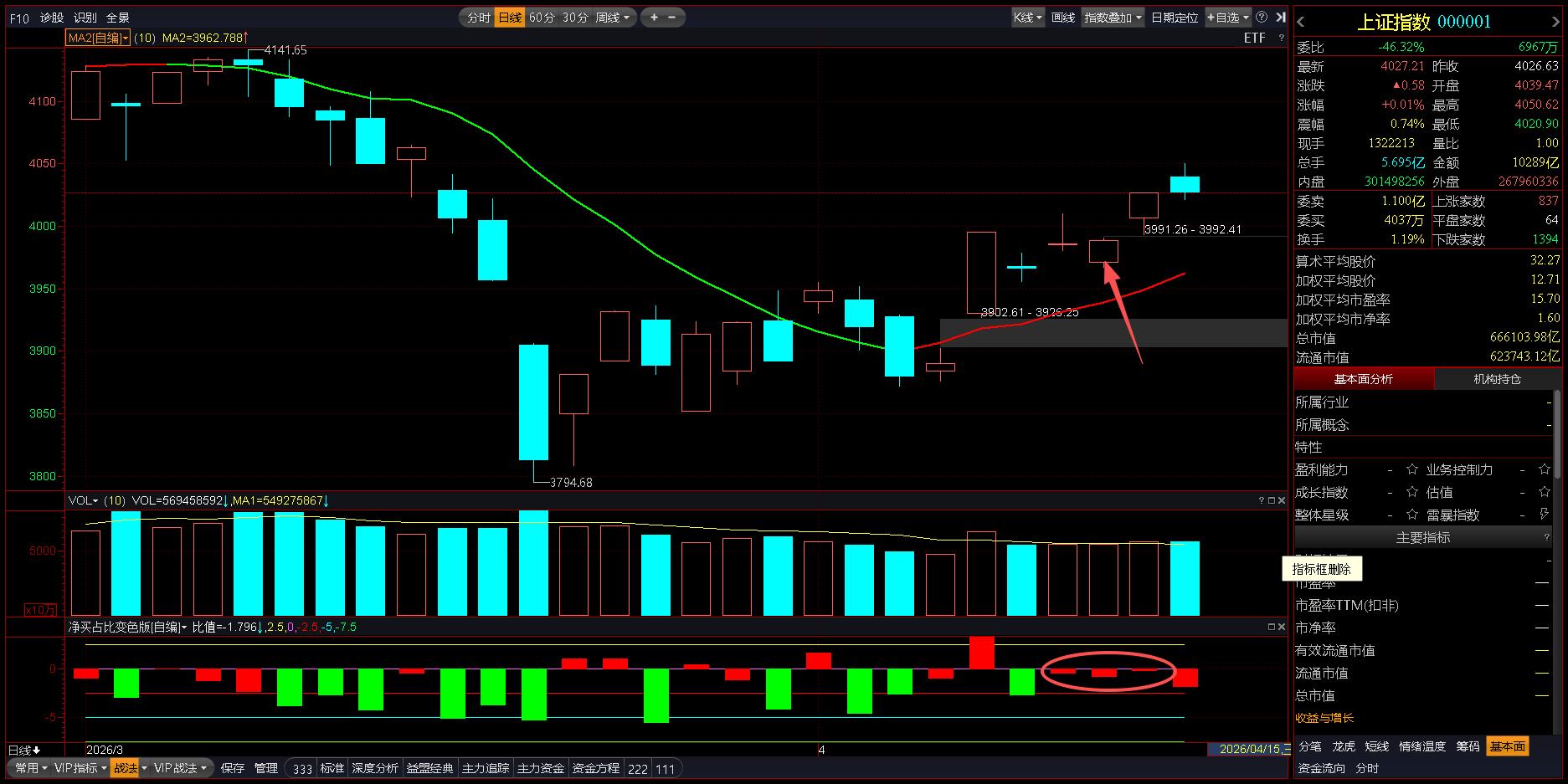Close the VOL indicator pane
Screen dimensions: 1568x784
[1282, 500]
